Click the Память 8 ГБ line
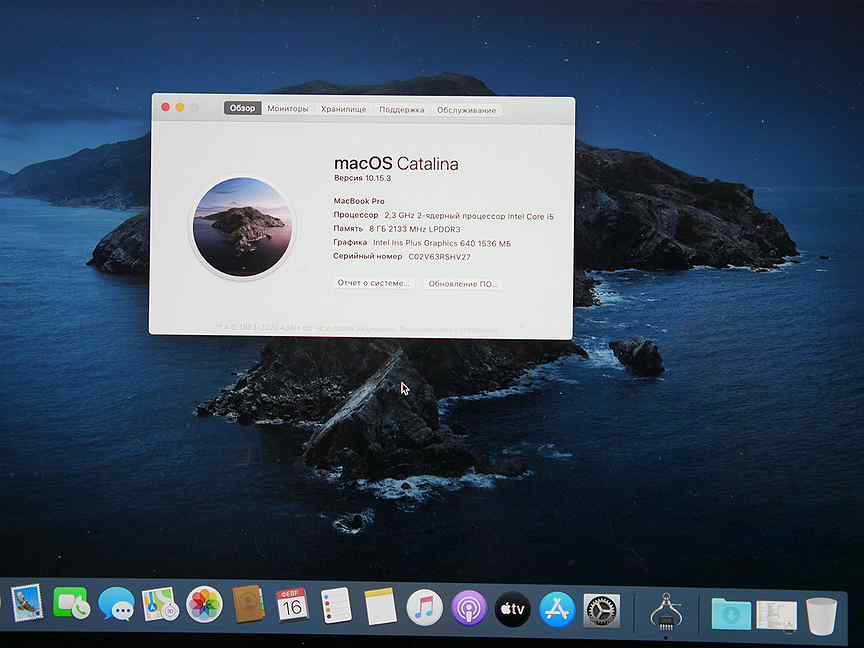Viewport: 864px width, 648px height. point(397,229)
